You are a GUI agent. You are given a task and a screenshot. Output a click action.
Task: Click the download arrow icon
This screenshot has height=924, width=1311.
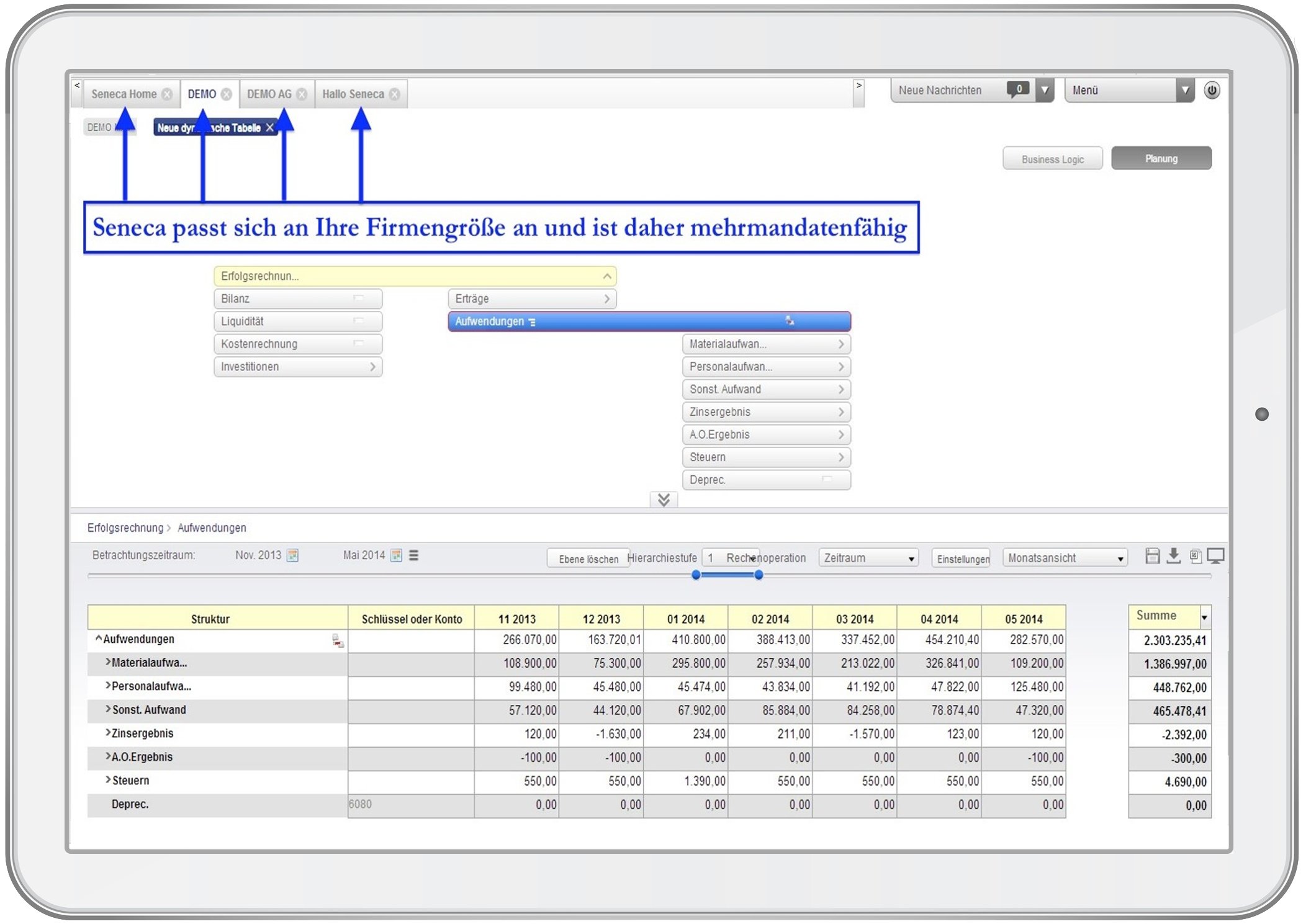tap(1173, 556)
